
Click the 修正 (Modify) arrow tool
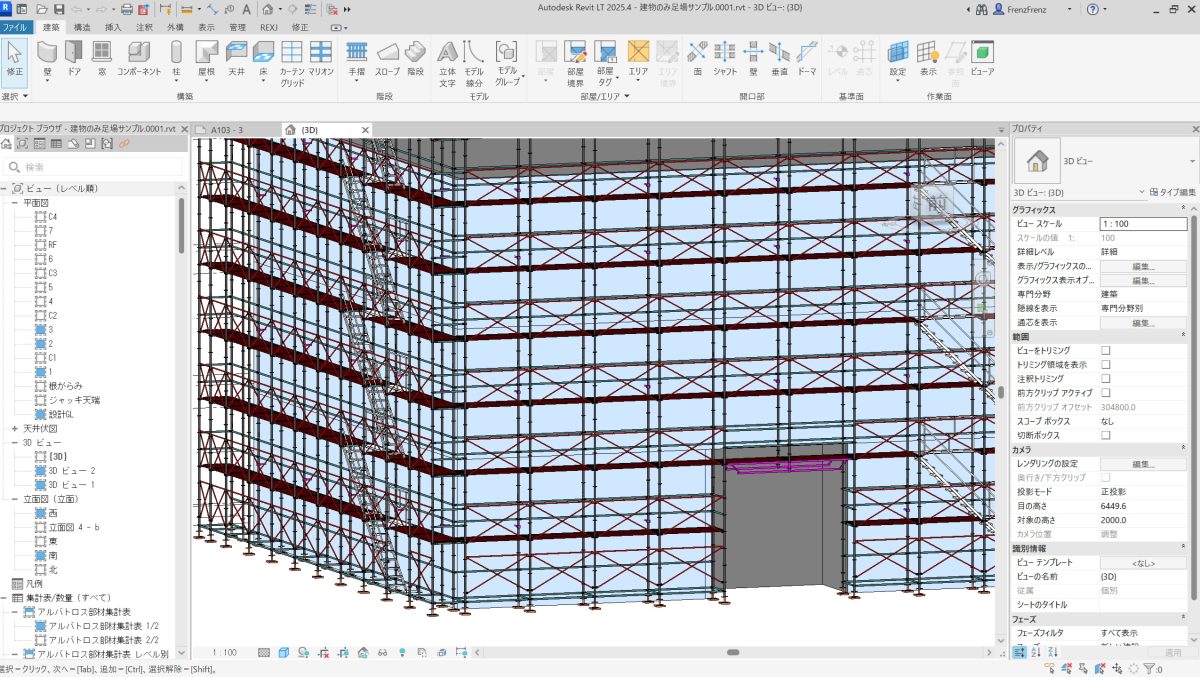click(x=14, y=56)
